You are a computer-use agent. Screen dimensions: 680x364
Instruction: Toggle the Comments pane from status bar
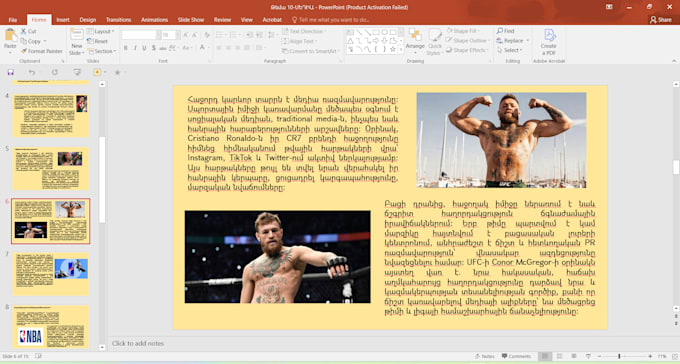516,356
